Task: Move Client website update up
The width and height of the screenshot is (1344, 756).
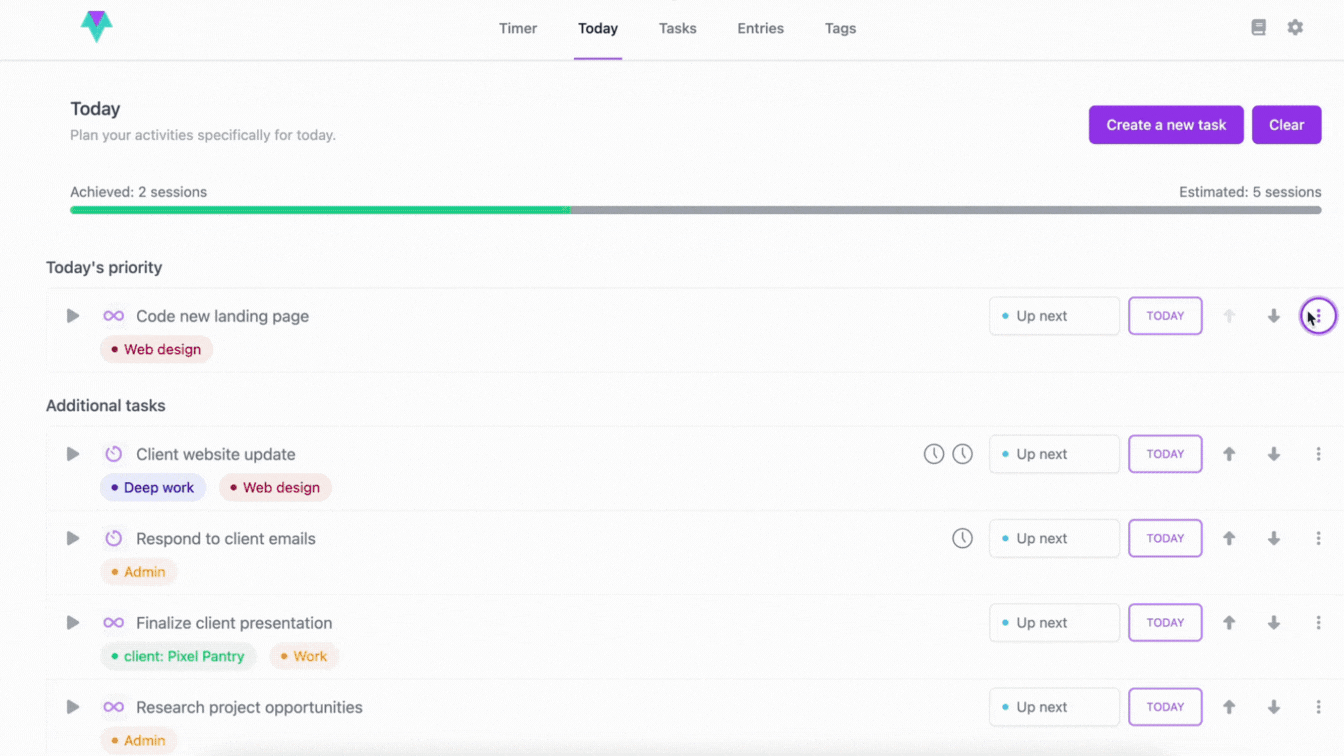Action: [x=1229, y=454]
